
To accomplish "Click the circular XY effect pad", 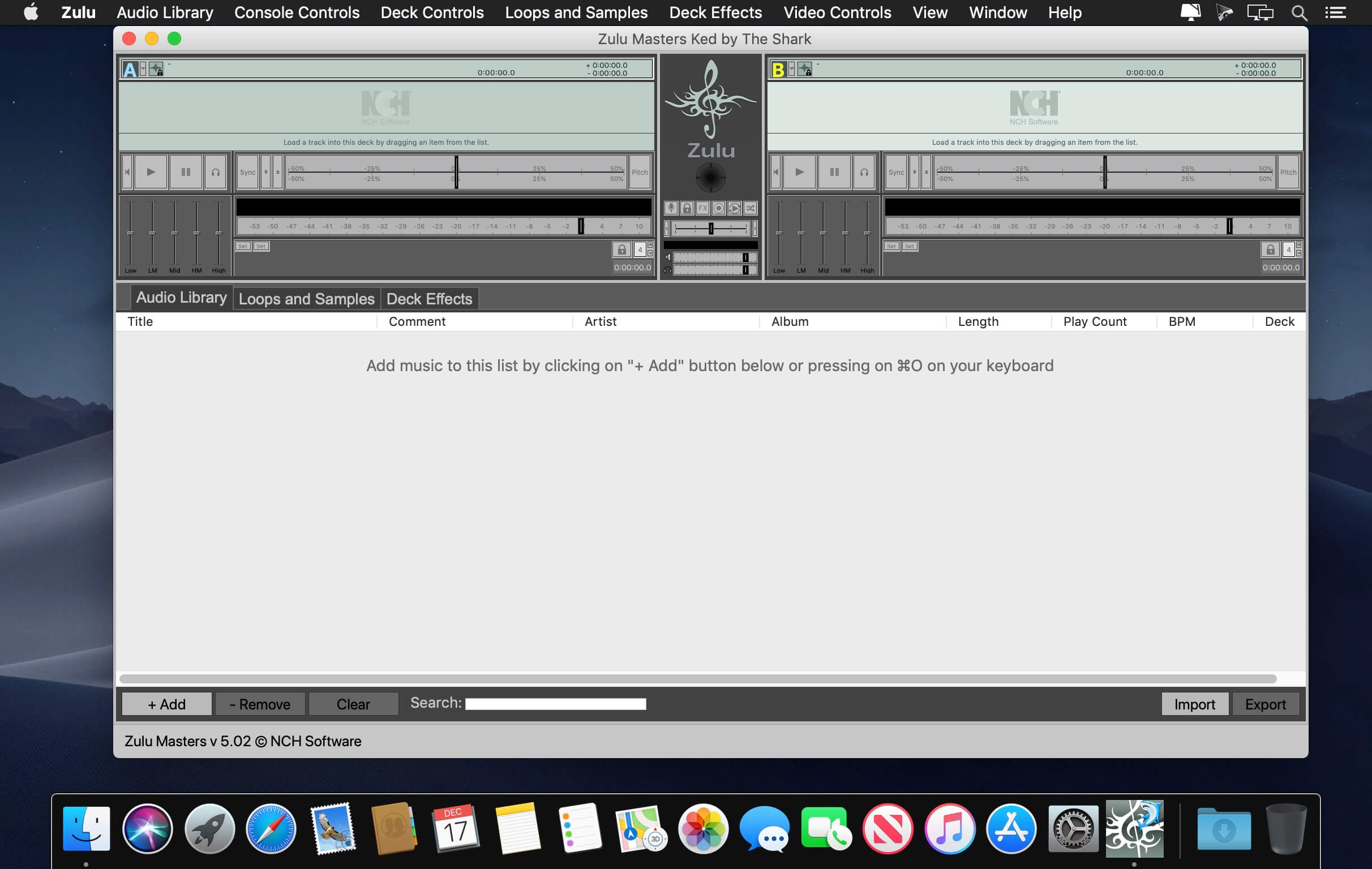I will (710, 178).
